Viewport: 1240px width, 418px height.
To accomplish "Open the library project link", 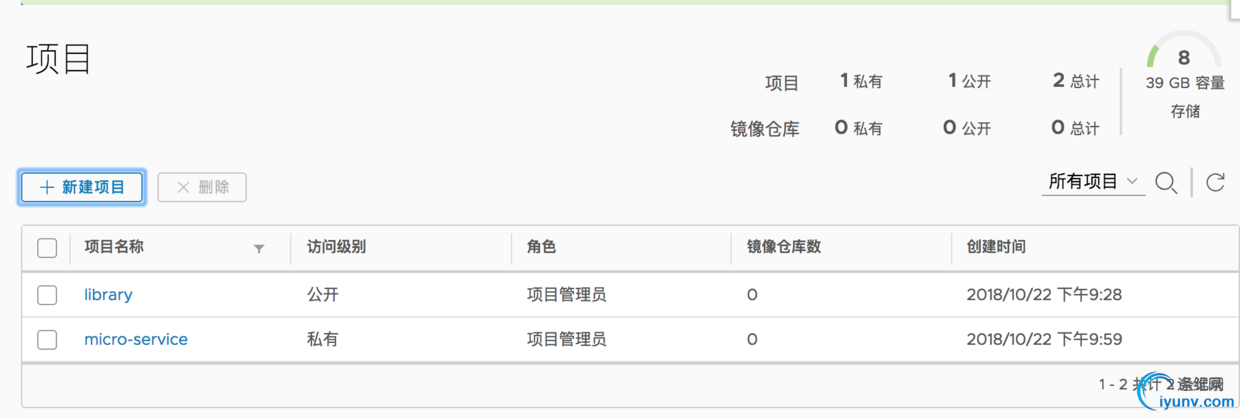I will pyautogui.click(x=108, y=295).
